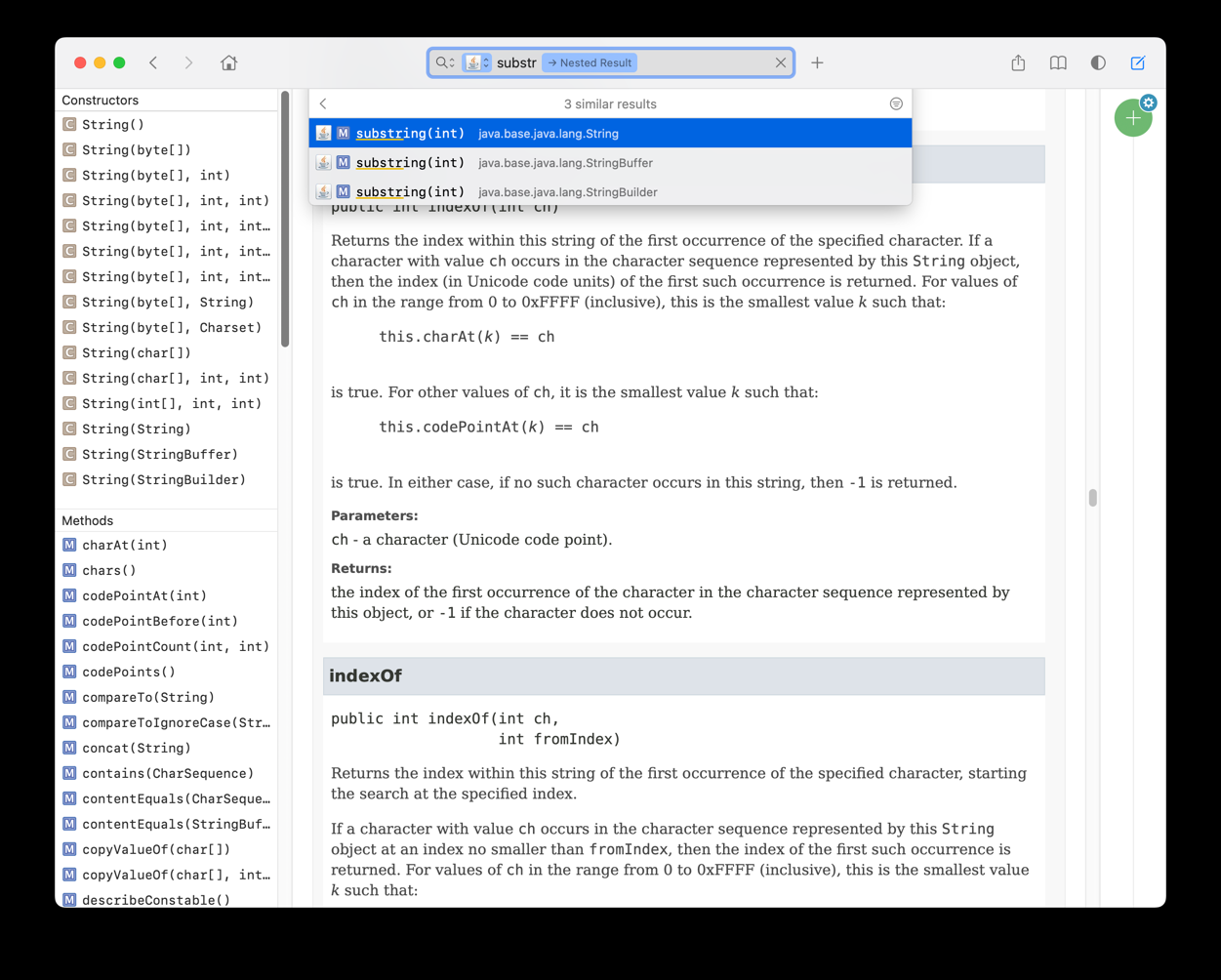
Task: Open the search options magnifier menu
Action: point(445,62)
